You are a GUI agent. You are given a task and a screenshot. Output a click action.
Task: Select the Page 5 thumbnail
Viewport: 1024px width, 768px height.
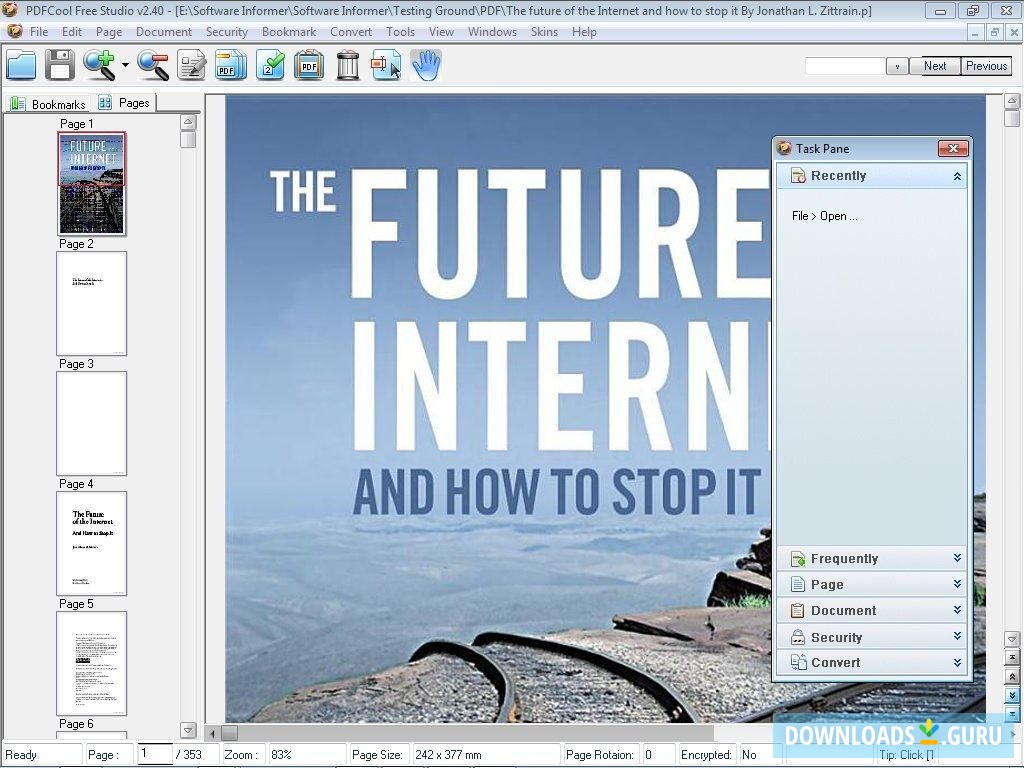point(91,664)
